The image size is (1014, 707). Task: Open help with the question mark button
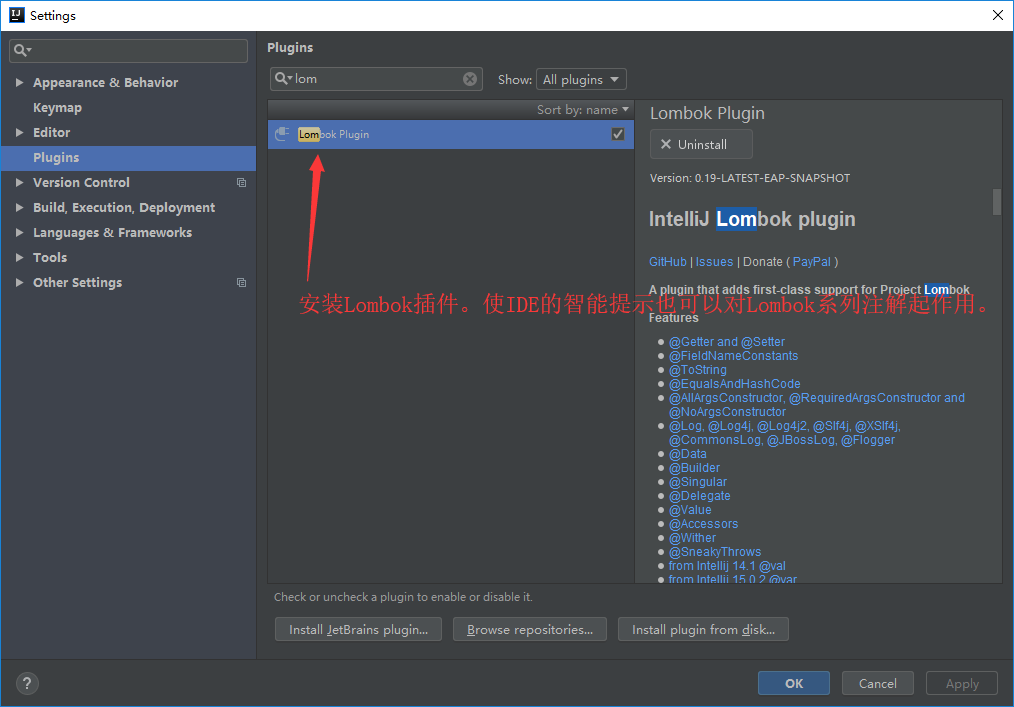tap(27, 683)
